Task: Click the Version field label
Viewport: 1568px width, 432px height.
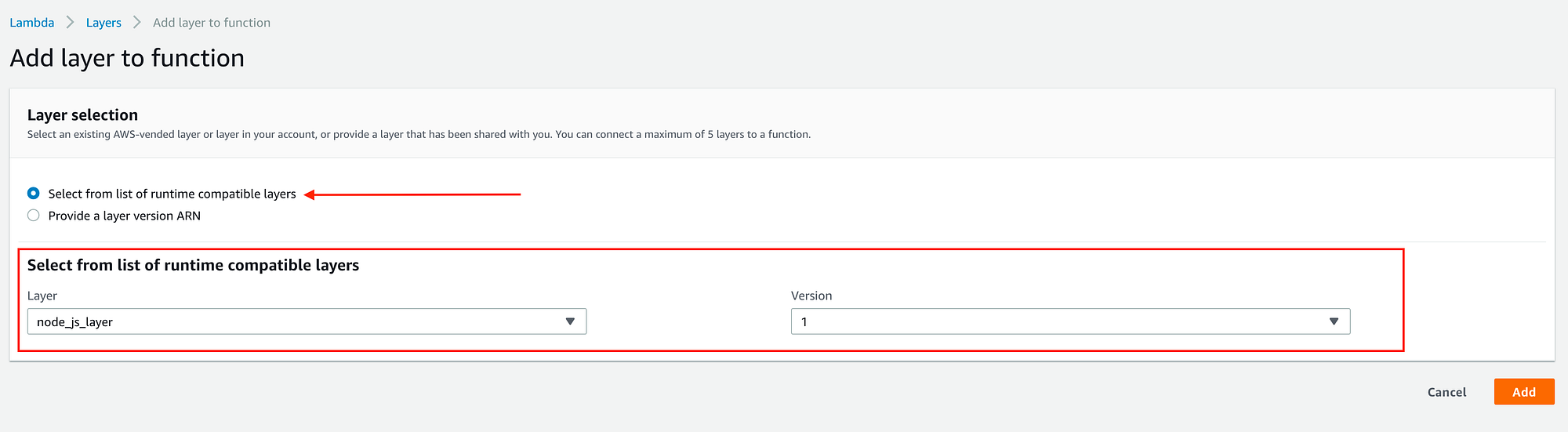Action: 811,296
